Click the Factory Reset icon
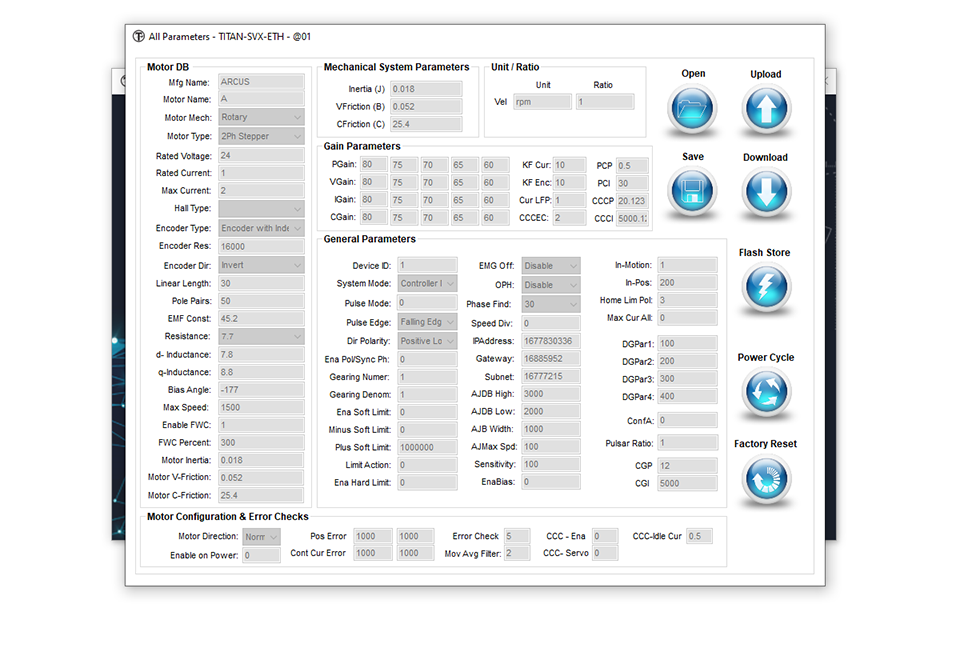This screenshot has width=968, height=646. tap(765, 481)
